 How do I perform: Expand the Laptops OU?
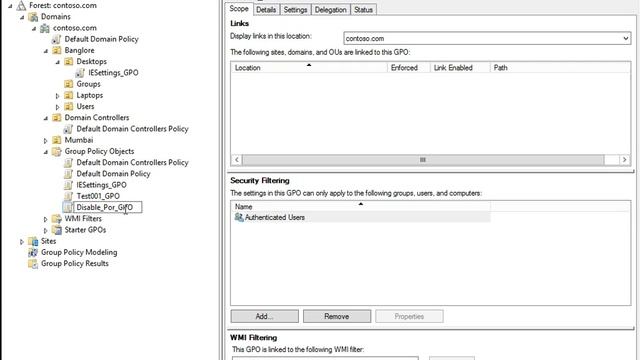coord(58,96)
